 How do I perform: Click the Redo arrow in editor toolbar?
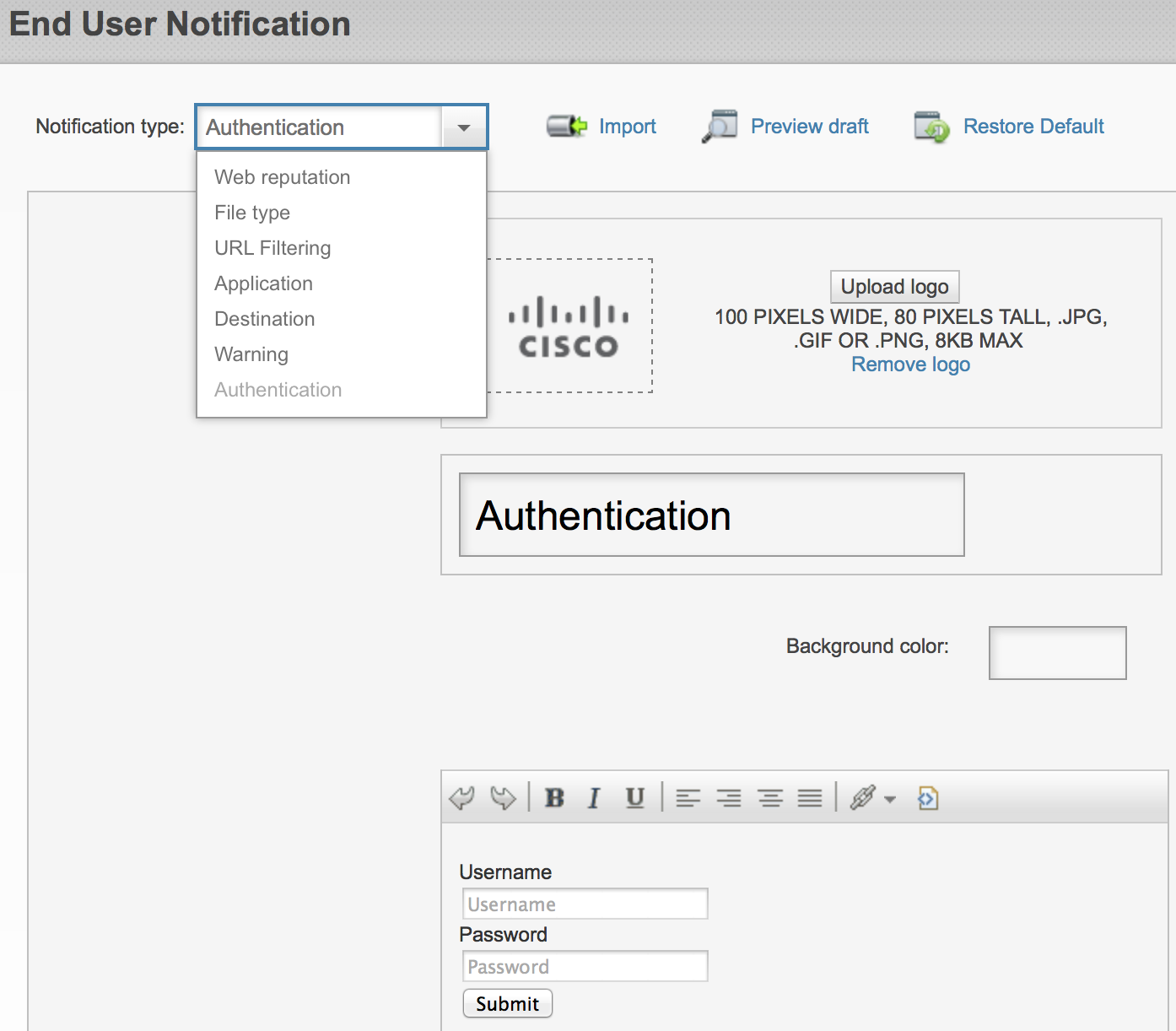pyautogui.click(x=503, y=797)
